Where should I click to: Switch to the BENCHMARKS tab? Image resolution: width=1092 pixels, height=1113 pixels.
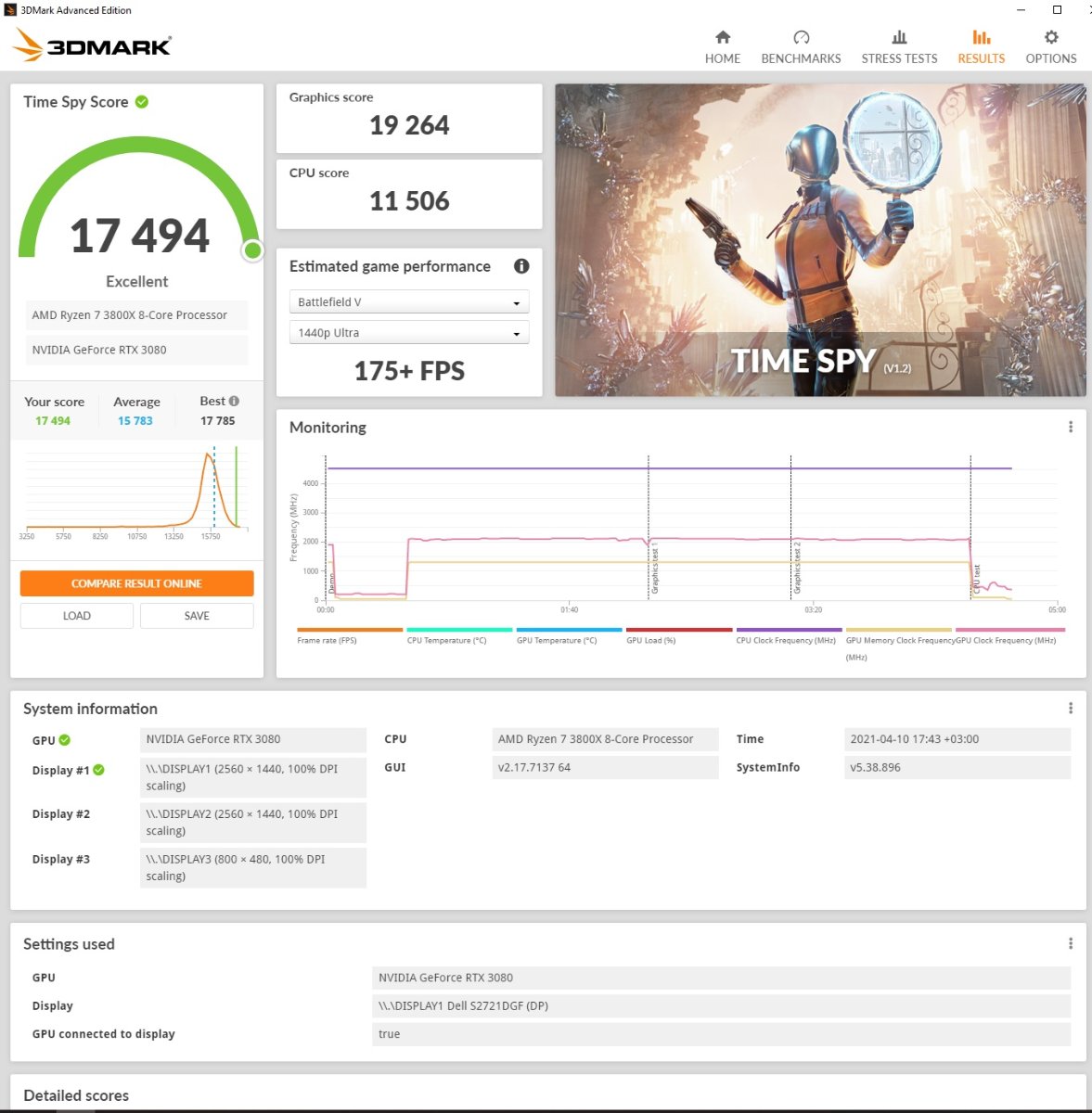pyautogui.click(x=801, y=46)
